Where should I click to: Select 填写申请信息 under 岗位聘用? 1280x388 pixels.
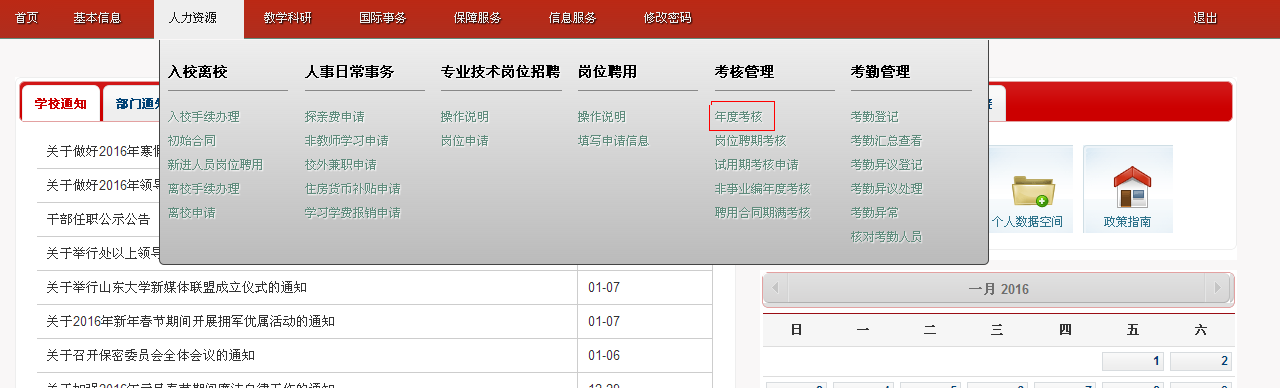click(614, 141)
